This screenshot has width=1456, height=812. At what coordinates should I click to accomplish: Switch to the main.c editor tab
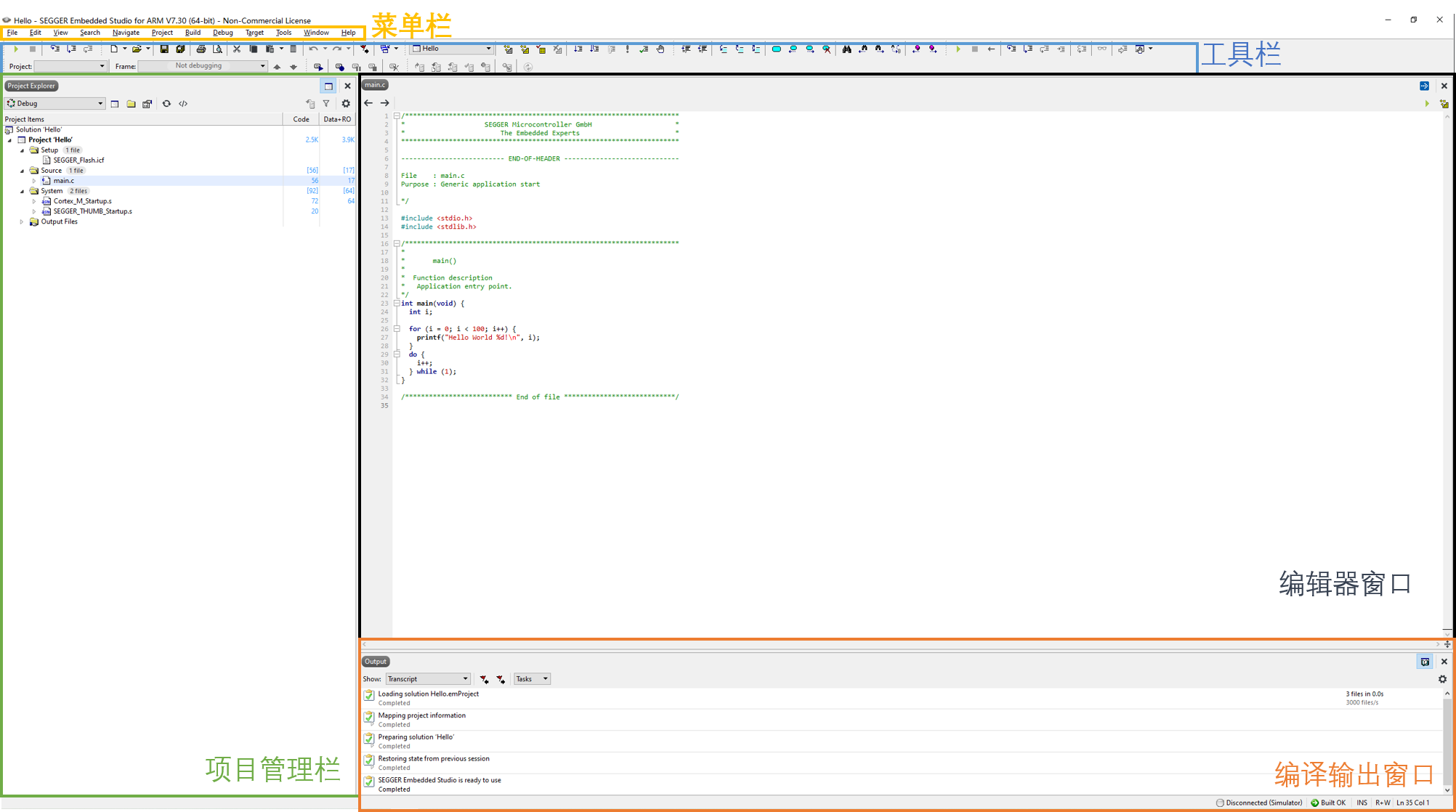[x=375, y=85]
